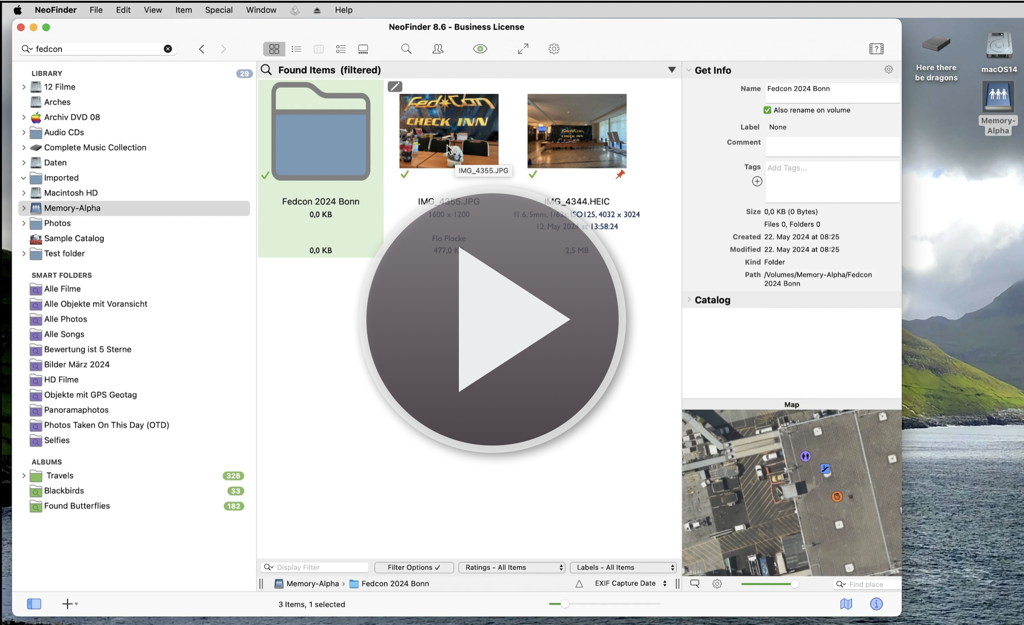Open the Special menu
Image resolution: width=1024 pixels, height=625 pixels.
tap(219, 10)
